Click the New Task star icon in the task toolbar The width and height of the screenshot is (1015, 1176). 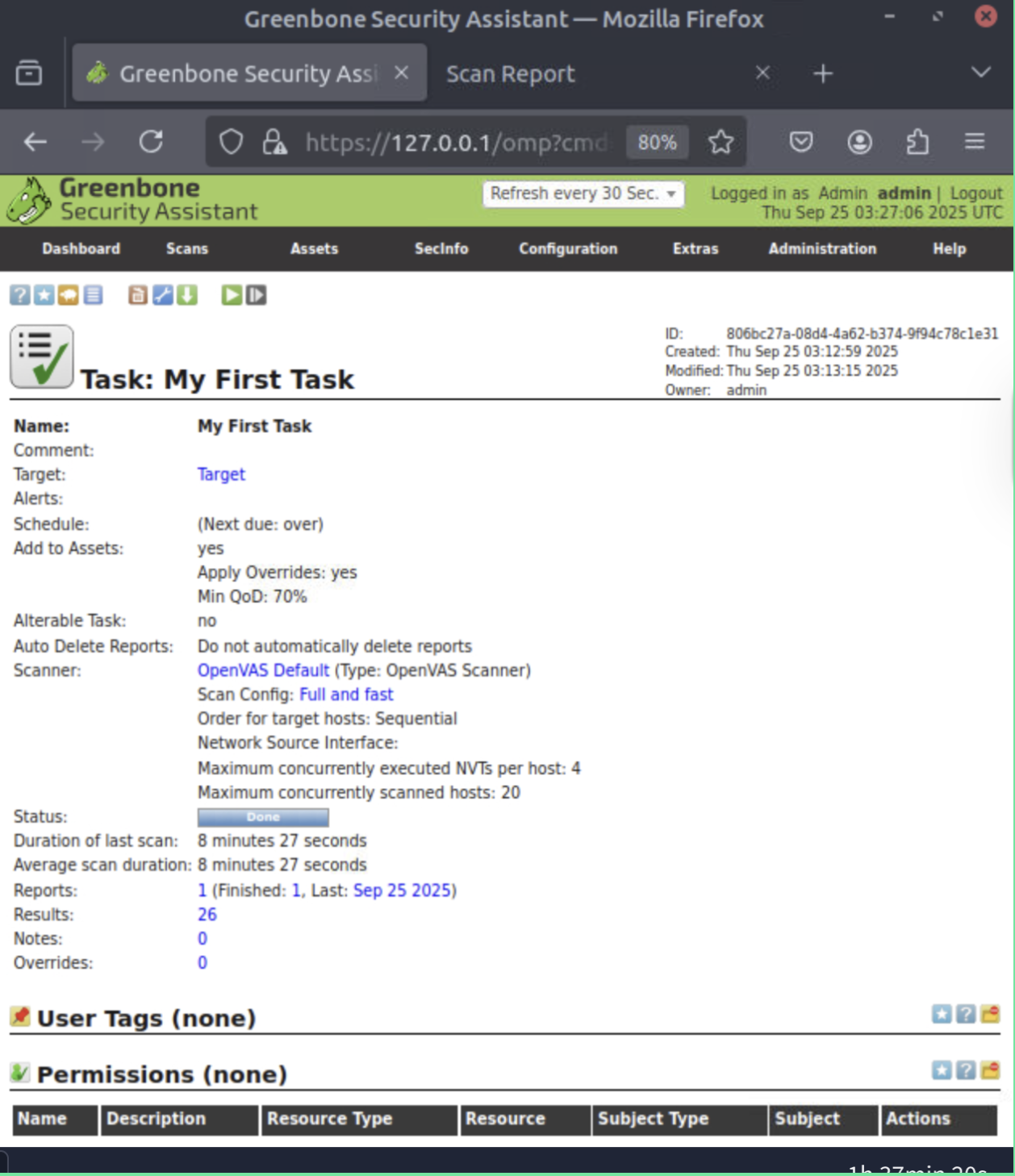tap(44, 295)
